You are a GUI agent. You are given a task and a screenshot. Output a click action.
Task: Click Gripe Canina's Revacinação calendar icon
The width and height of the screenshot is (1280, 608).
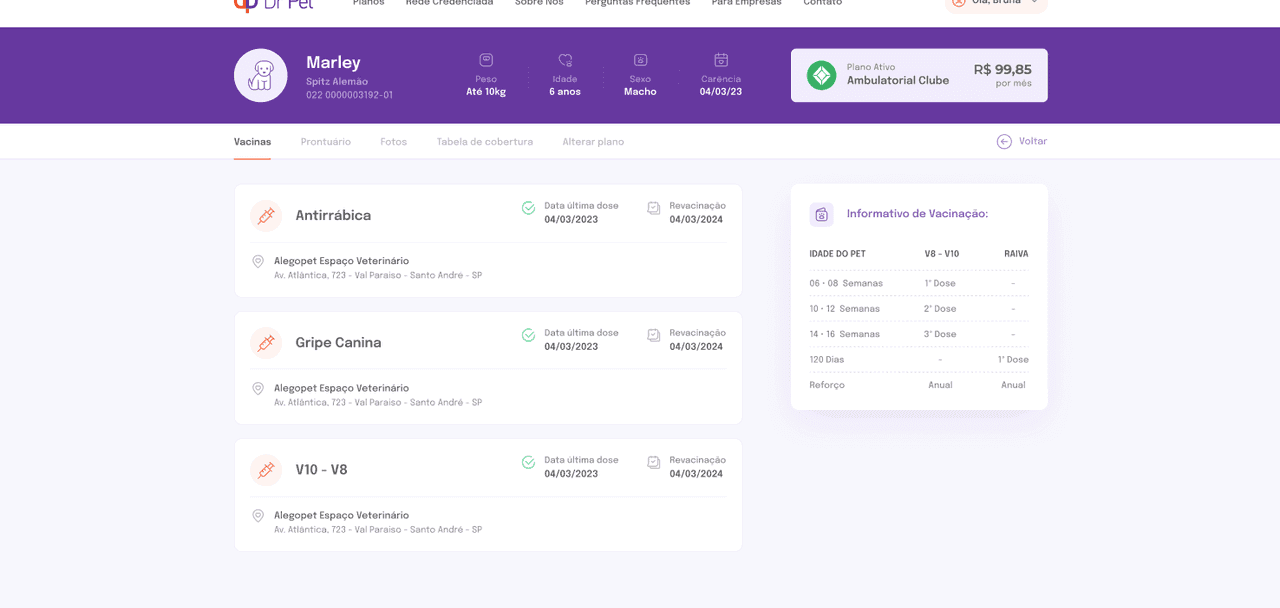[653, 335]
